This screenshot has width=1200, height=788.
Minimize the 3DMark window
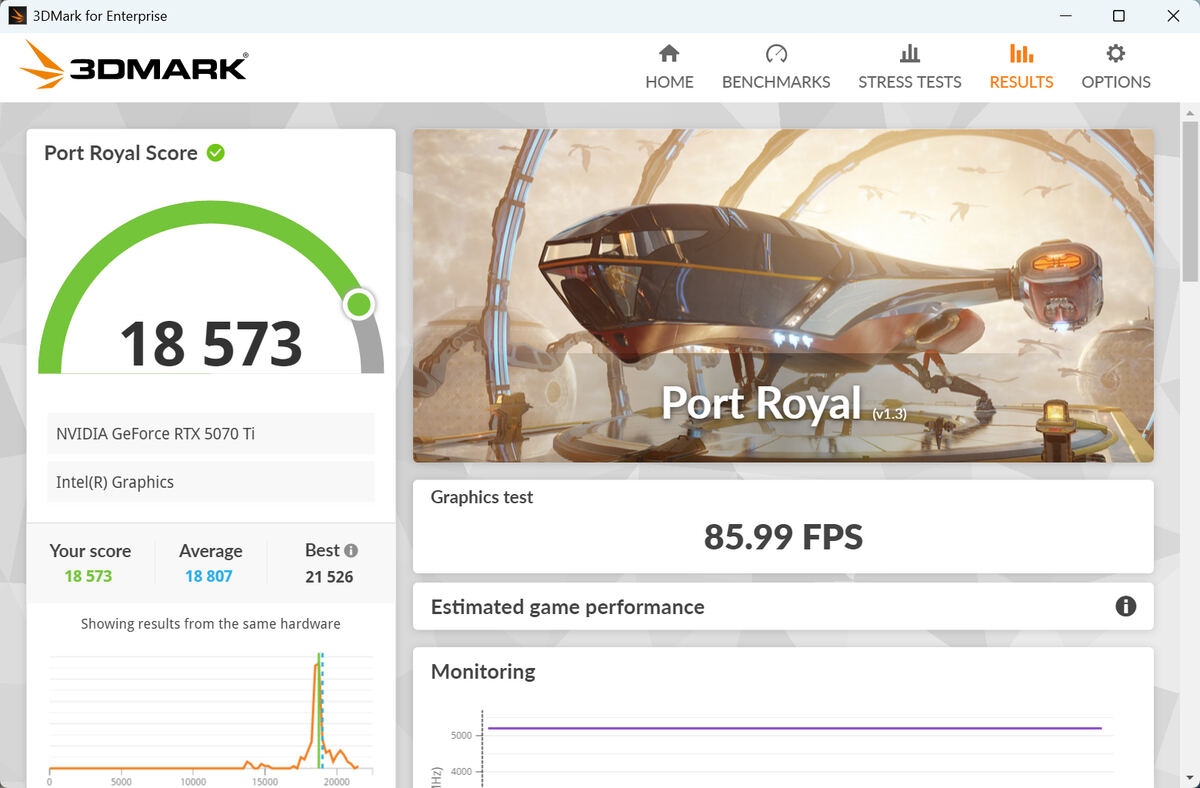tap(1064, 16)
